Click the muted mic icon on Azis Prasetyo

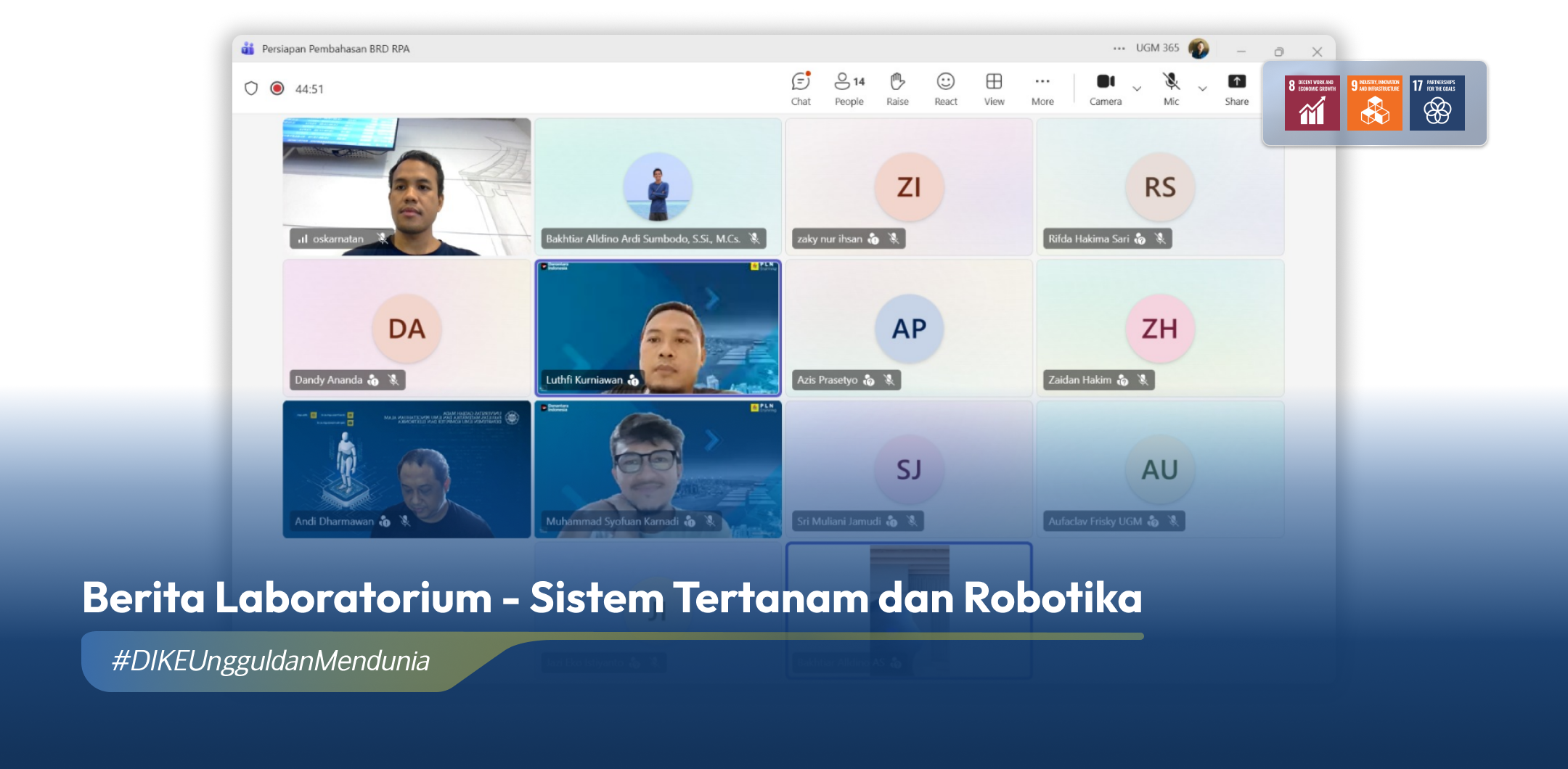889,379
